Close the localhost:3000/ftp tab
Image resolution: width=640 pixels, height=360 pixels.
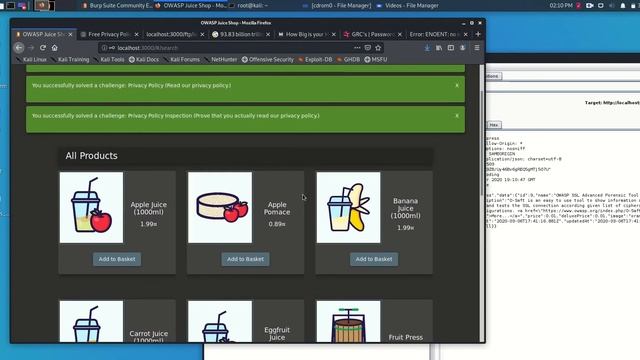click(x=202, y=35)
